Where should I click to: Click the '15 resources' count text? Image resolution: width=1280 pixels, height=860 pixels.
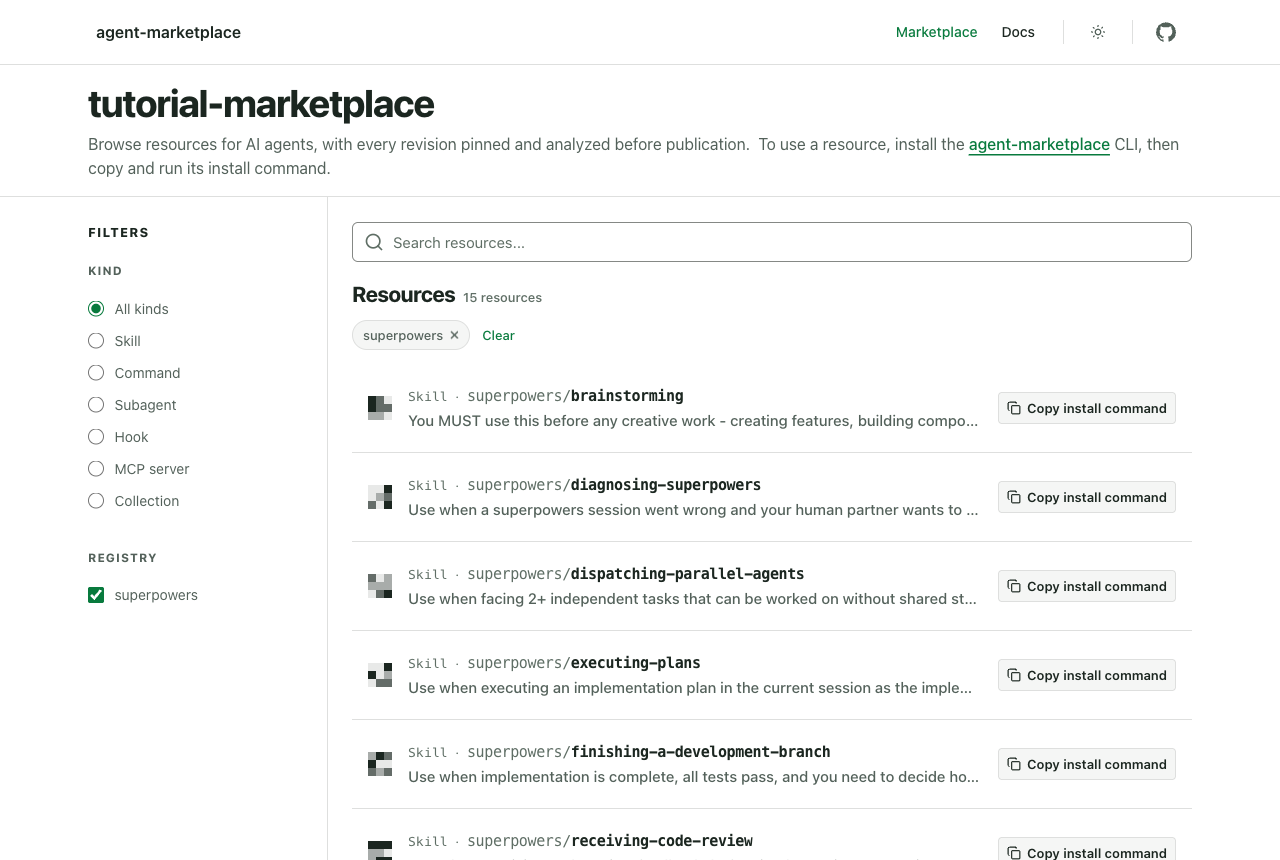click(x=502, y=297)
